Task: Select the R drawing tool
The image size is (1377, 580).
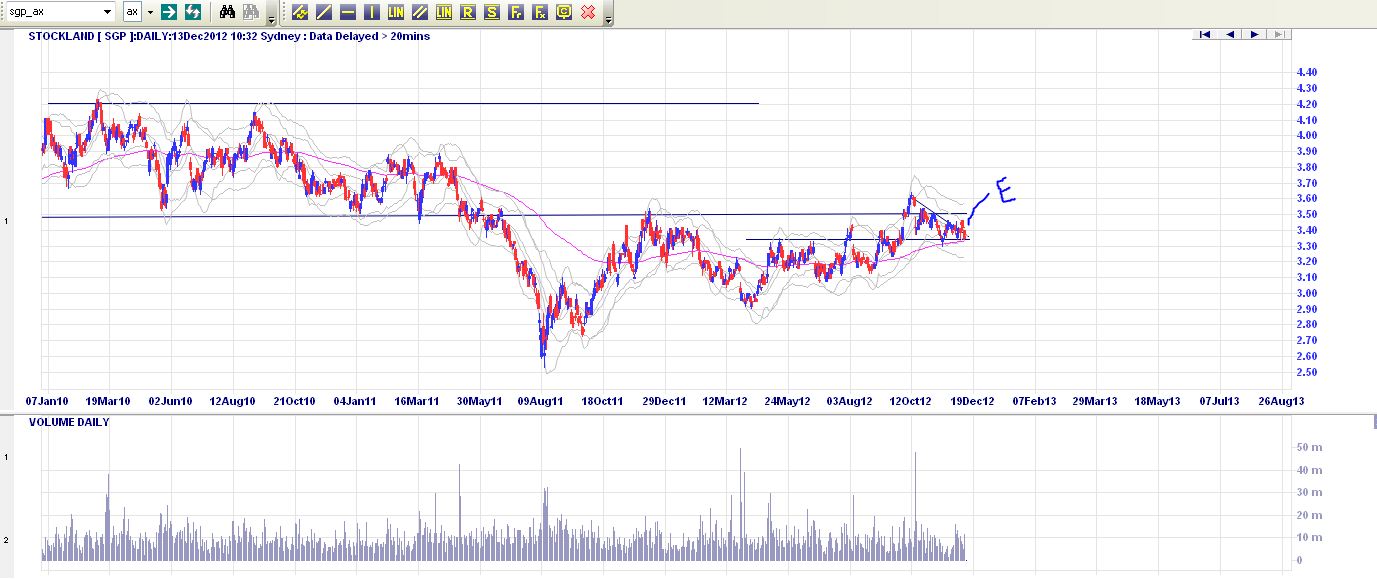Action: click(x=468, y=12)
